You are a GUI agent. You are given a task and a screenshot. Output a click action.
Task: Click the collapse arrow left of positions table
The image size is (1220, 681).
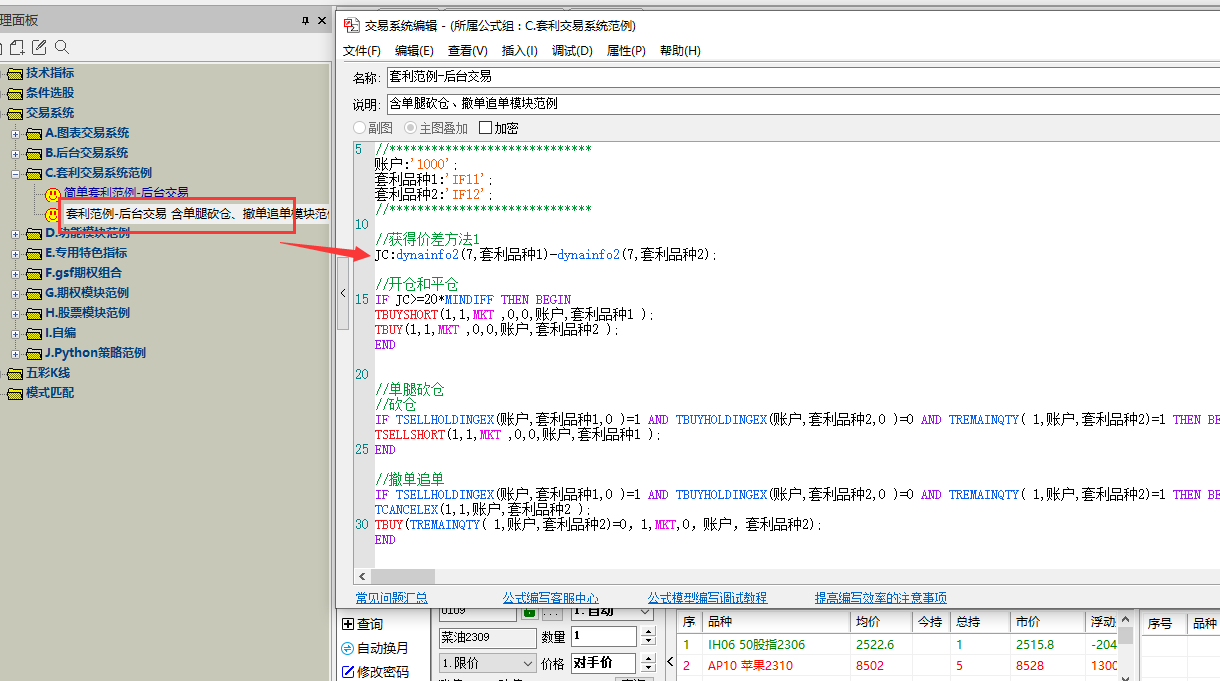(x=670, y=661)
